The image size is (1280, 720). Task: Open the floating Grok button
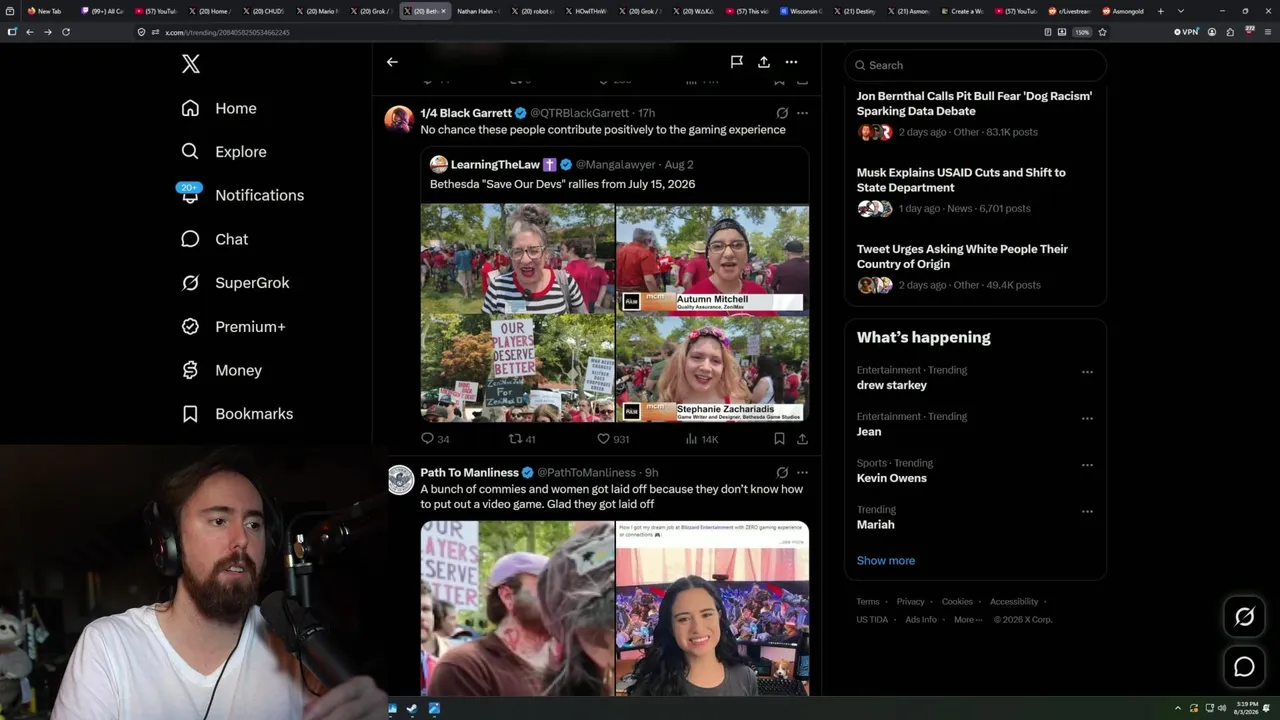tap(1244, 617)
